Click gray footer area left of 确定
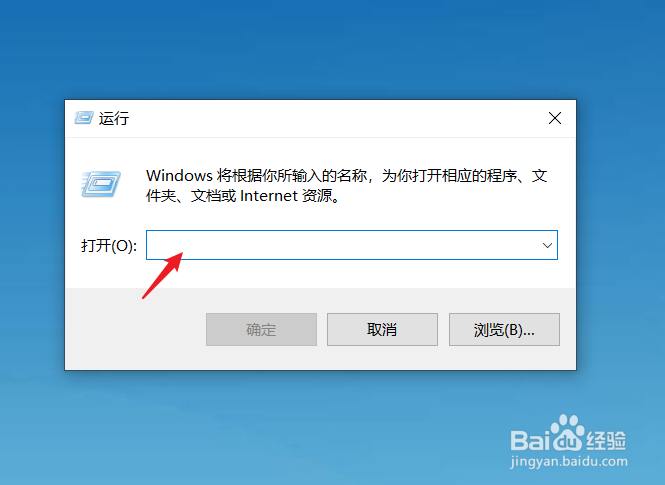Image resolution: width=665 pixels, height=485 pixels. coord(135,329)
